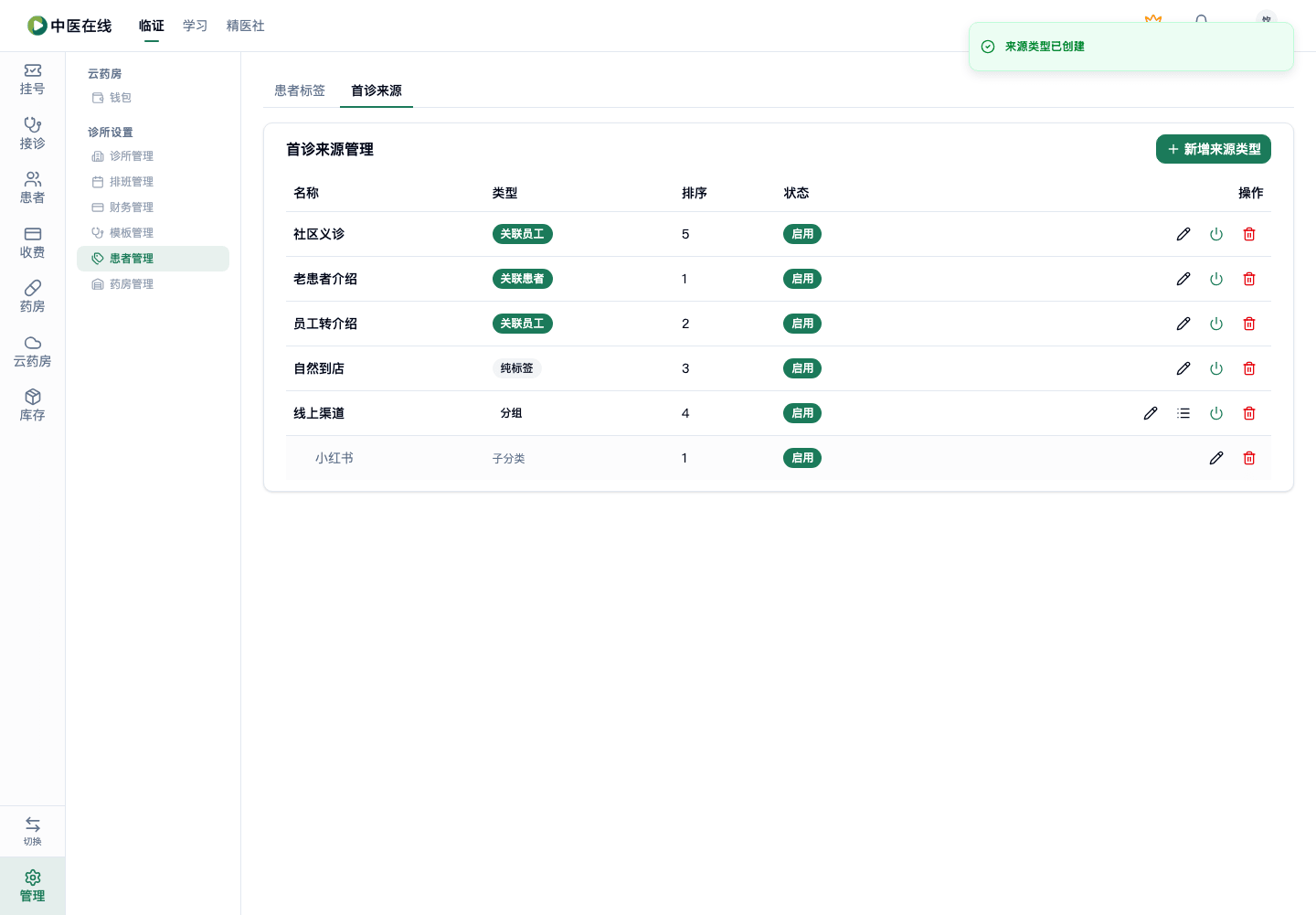Screen dimensions: 1316x915
Task: Click the 名称 column header
Action: point(306,193)
